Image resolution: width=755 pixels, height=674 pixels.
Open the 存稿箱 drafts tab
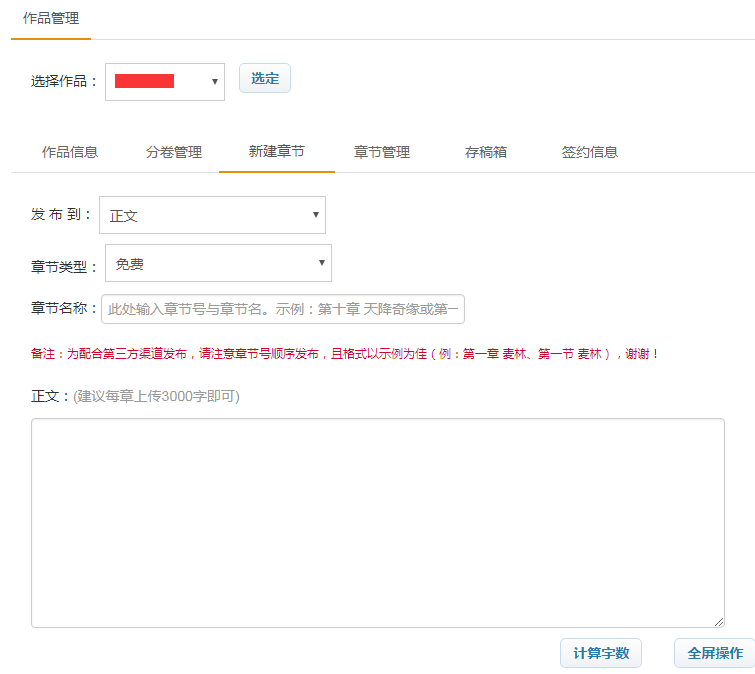pyautogui.click(x=486, y=152)
